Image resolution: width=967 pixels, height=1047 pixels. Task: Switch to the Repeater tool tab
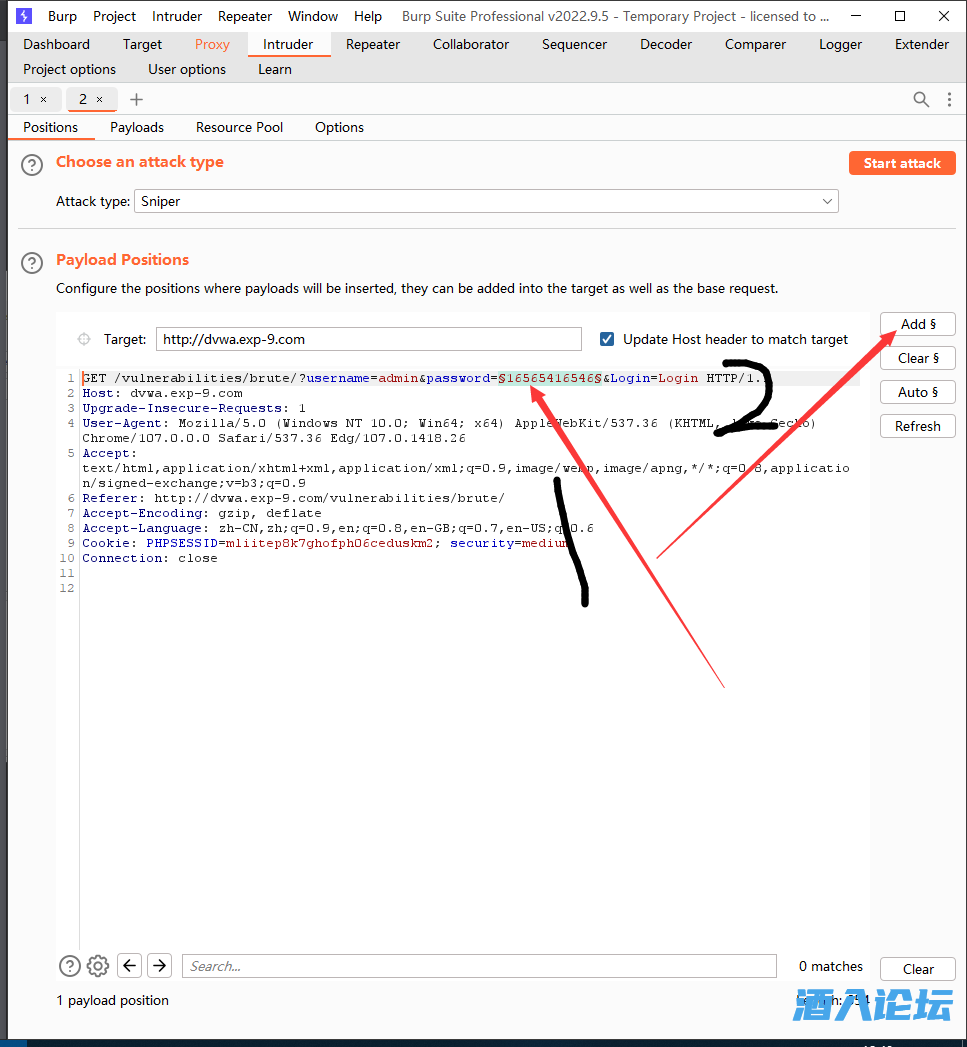[x=373, y=44]
